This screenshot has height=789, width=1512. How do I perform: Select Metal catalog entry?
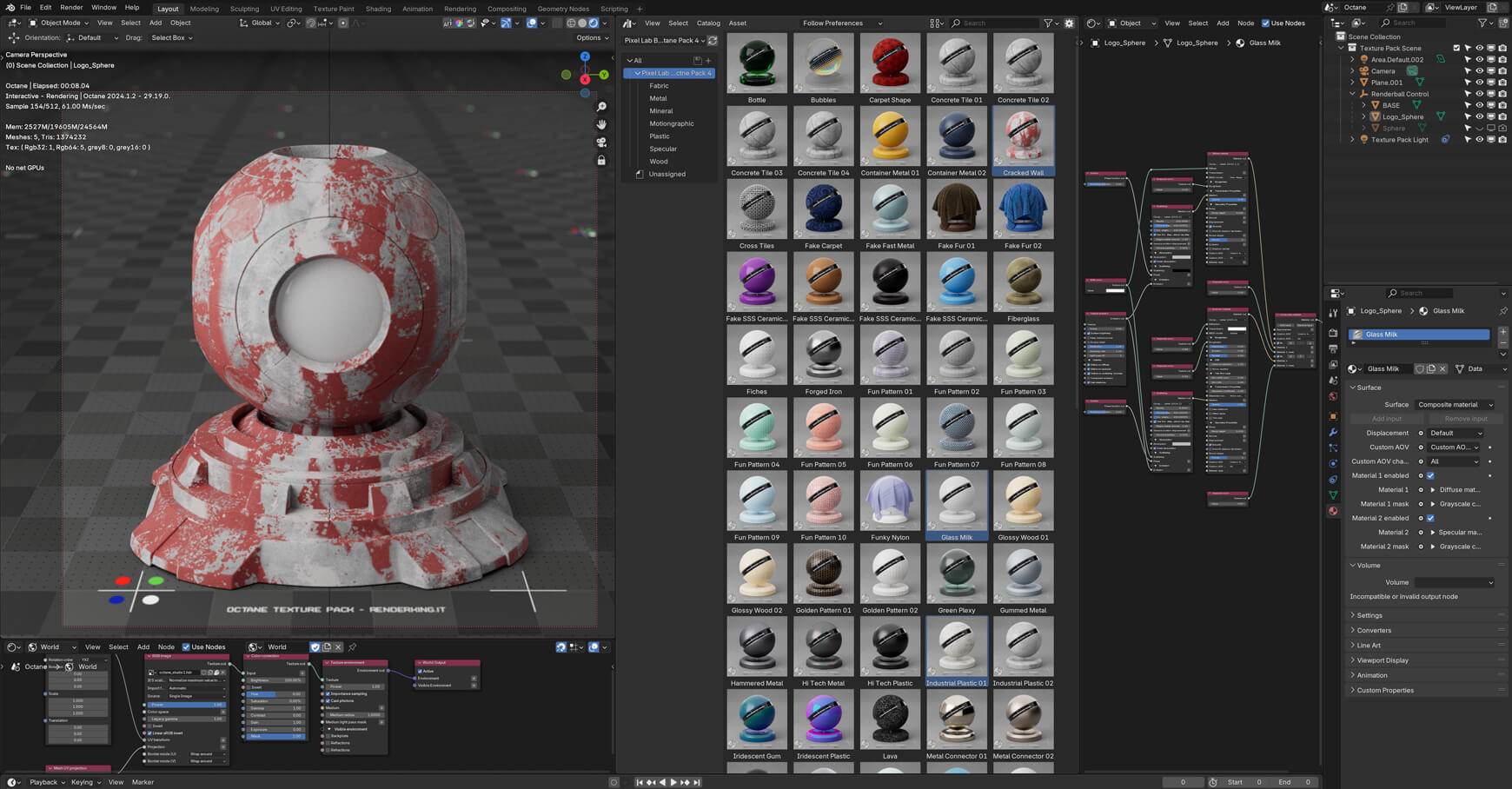[659, 98]
